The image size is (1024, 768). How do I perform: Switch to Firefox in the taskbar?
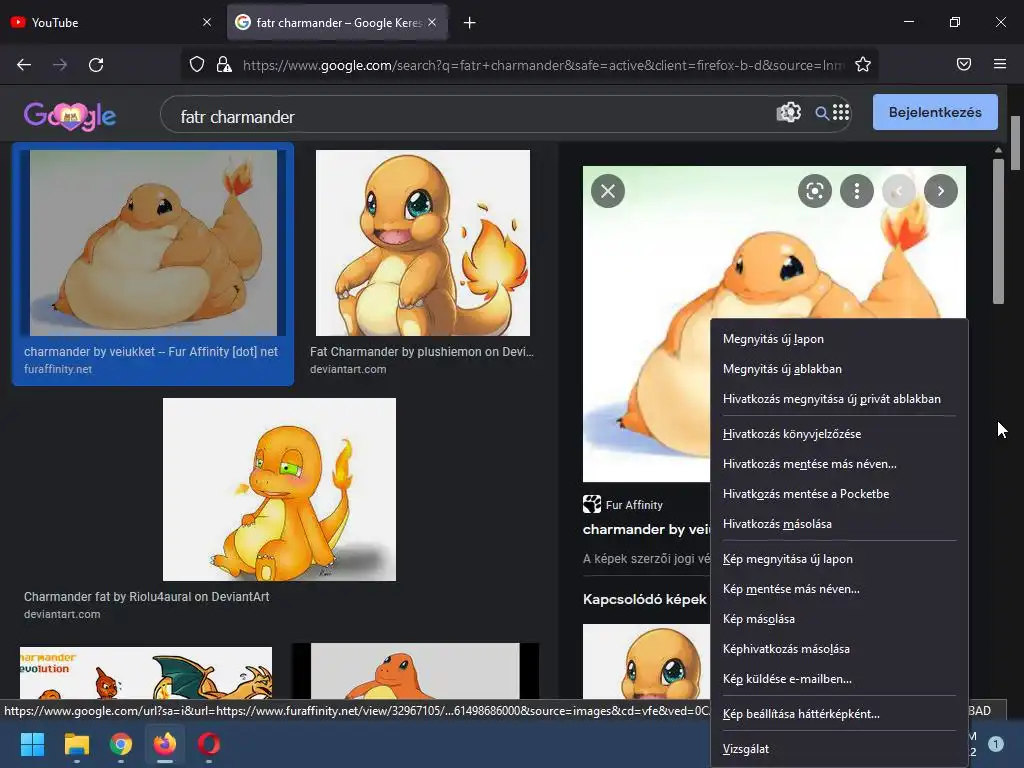165,744
